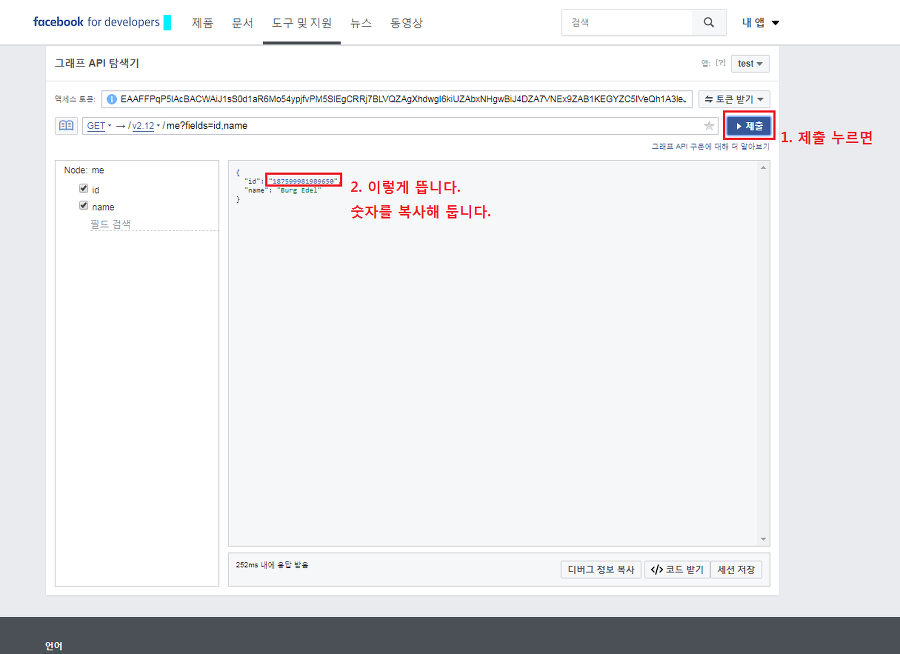Open the 토큰 받기 dropdown

(x=734, y=99)
